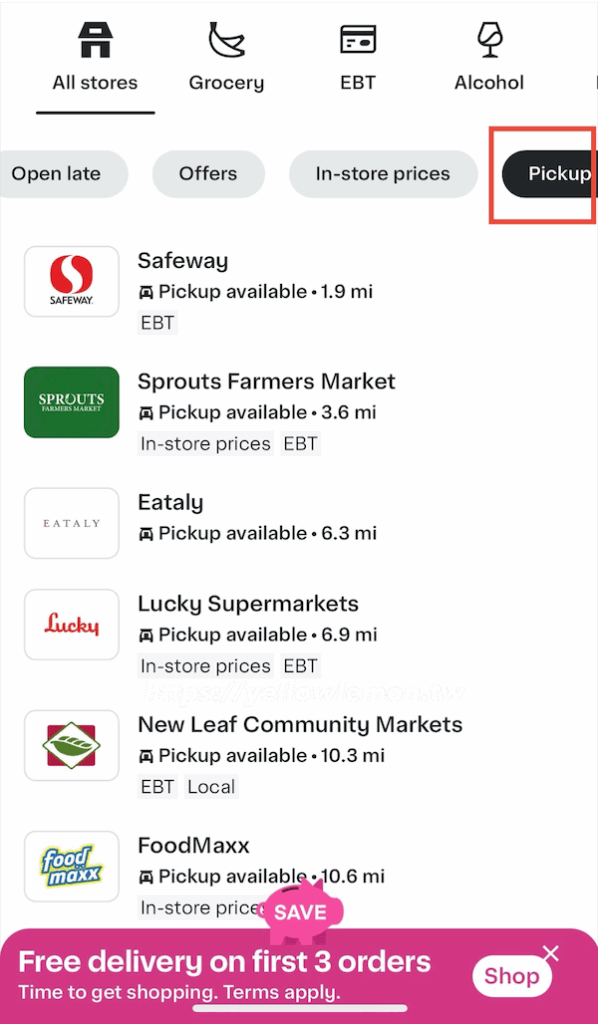Viewport: 598px width, 1024px height.
Task: Turn on the Offers filter chip
Action: (208, 174)
